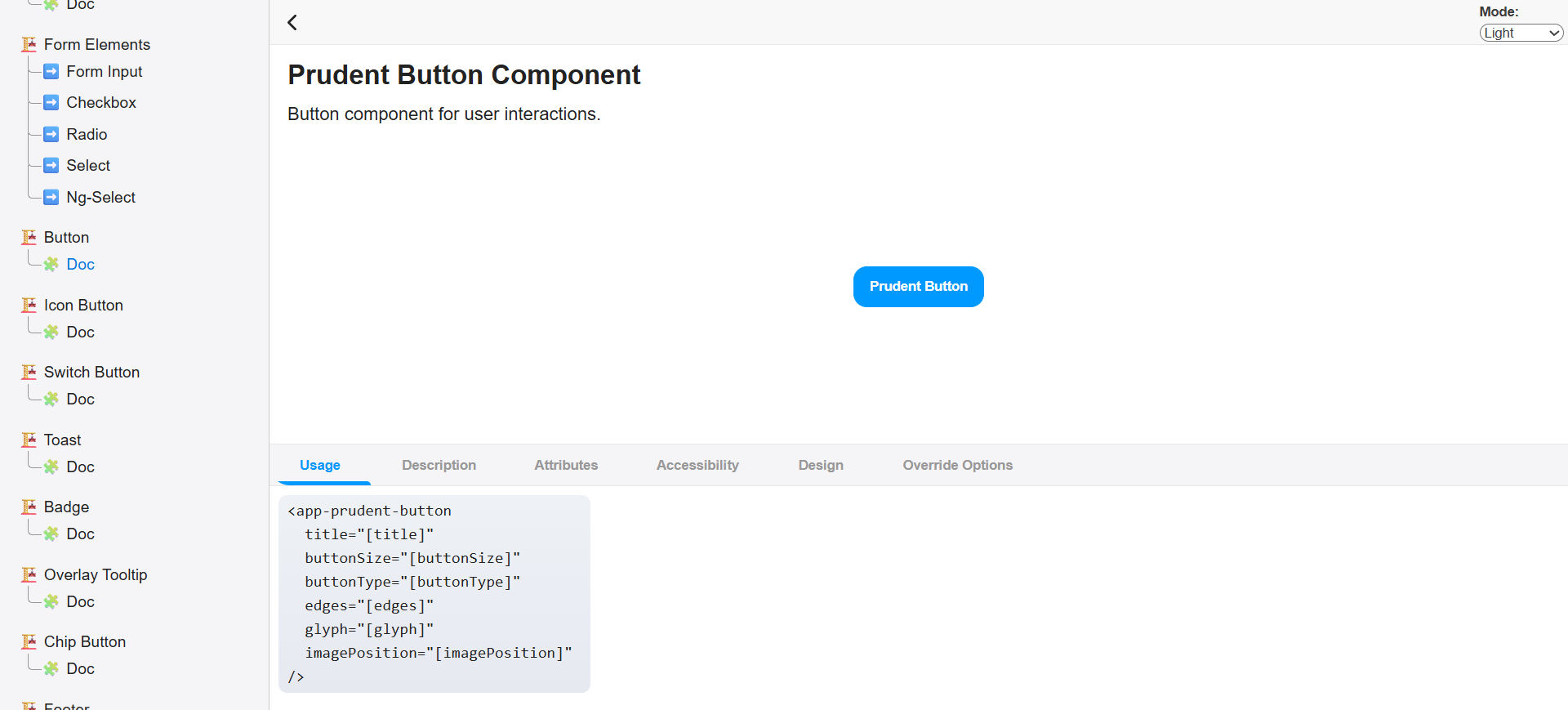The width and height of the screenshot is (1568, 710).
Task: Open the Doc link under Switch Button
Action: pos(81,399)
